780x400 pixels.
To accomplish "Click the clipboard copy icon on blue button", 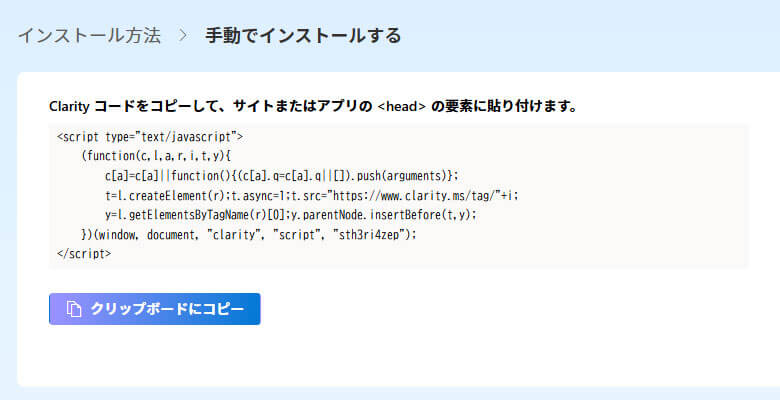I will (x=74, y=309).
